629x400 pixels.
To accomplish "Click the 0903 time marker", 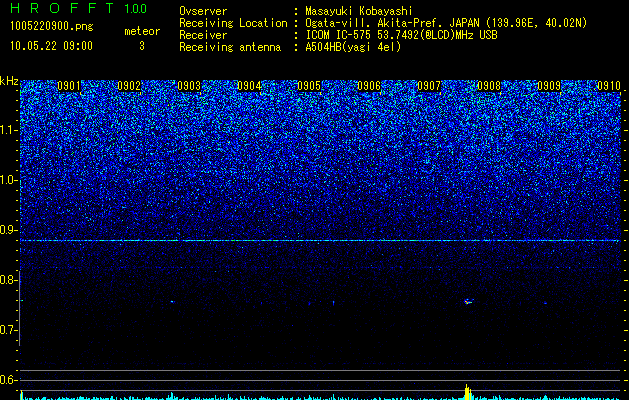I will (x=189, y=86).
